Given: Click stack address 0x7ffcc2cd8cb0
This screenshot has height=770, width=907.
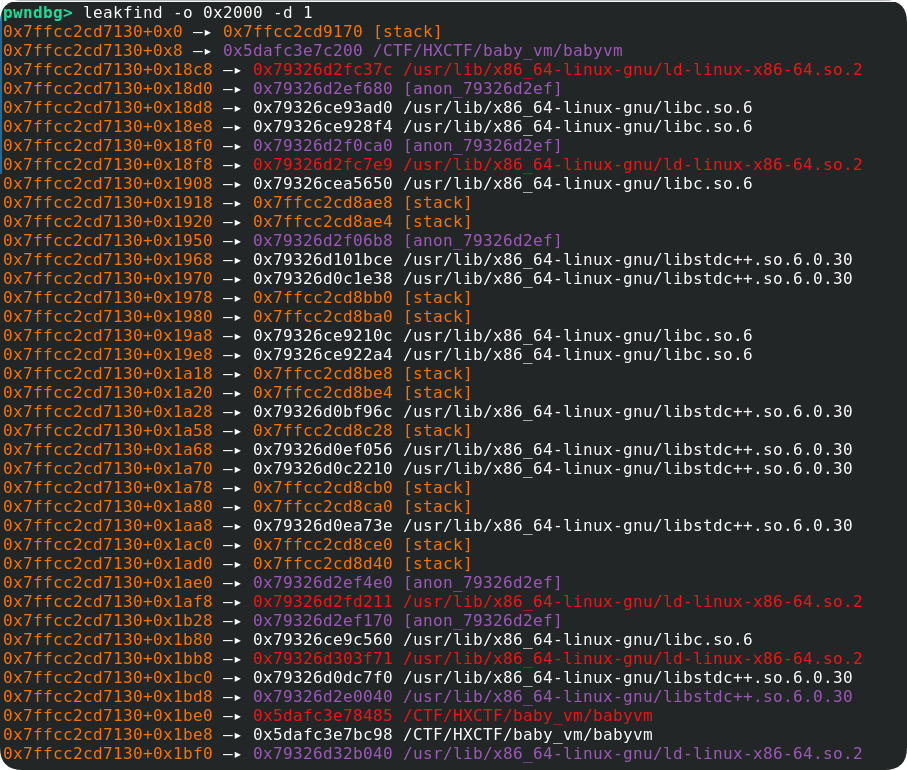Looking at the screenshot, I should click(x=323, y=487).
